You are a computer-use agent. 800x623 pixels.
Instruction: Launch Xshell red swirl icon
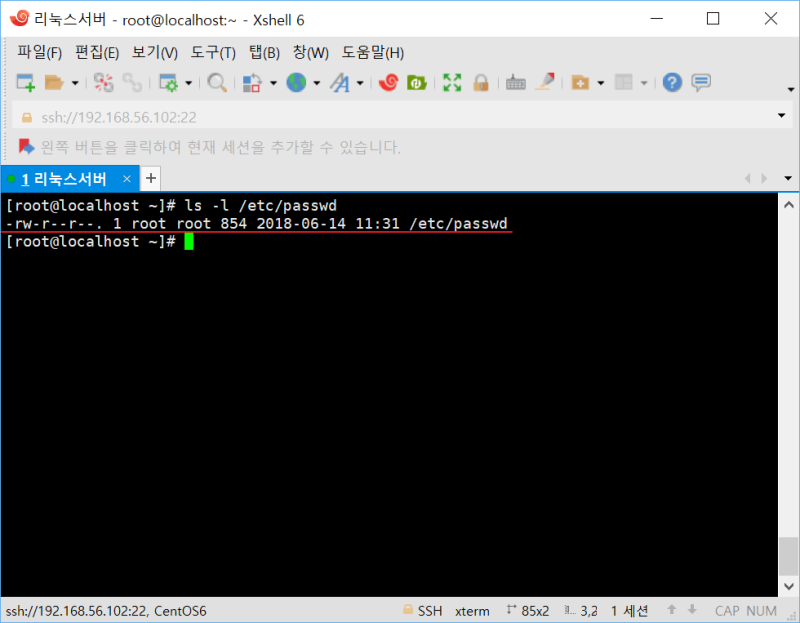389,83
